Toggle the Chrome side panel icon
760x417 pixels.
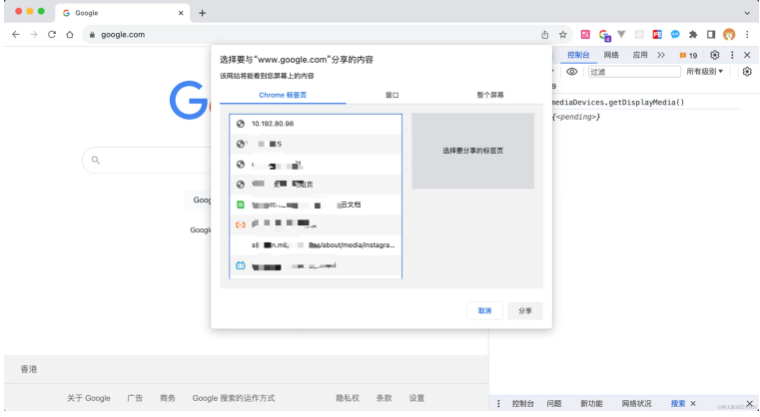pyautogui.click(x=711, y=34)
